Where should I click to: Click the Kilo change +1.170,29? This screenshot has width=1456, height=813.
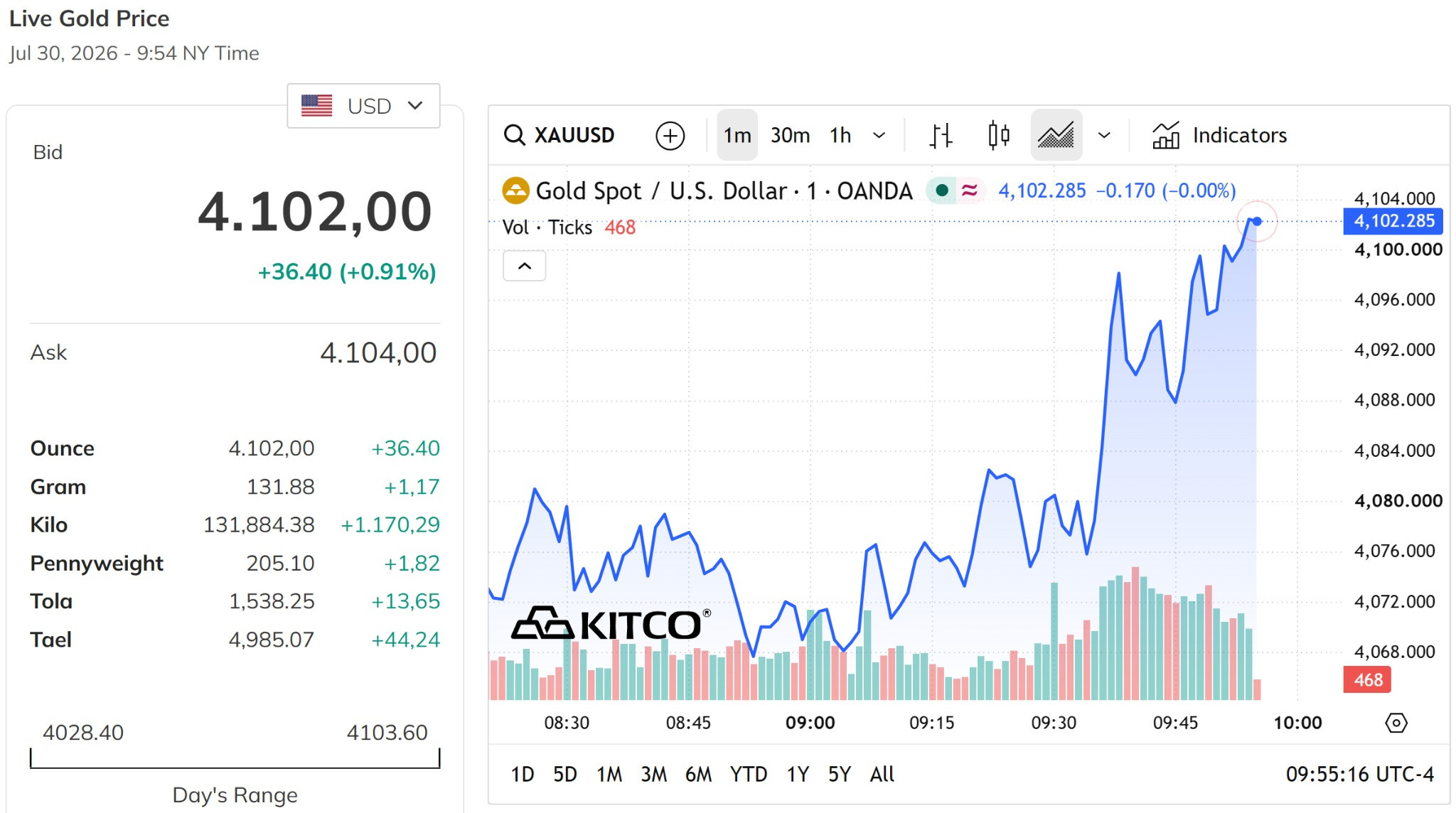pos(390,524)
